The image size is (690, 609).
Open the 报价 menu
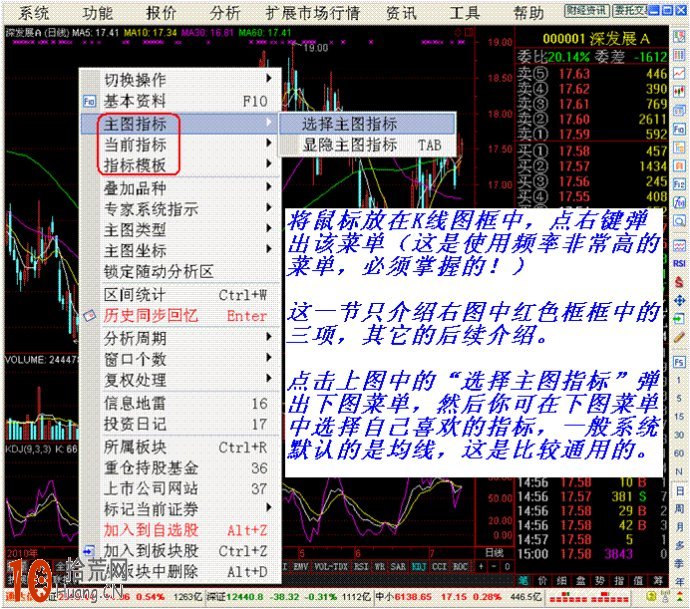pos(161,13)
